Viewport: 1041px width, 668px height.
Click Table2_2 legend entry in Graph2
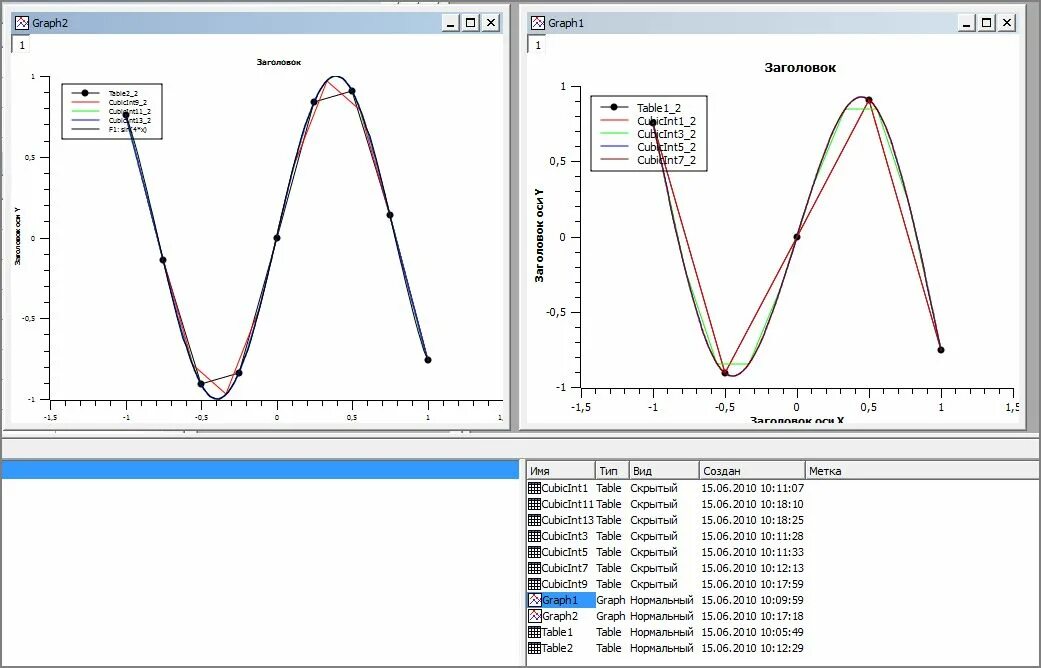(x=123, y=94)
